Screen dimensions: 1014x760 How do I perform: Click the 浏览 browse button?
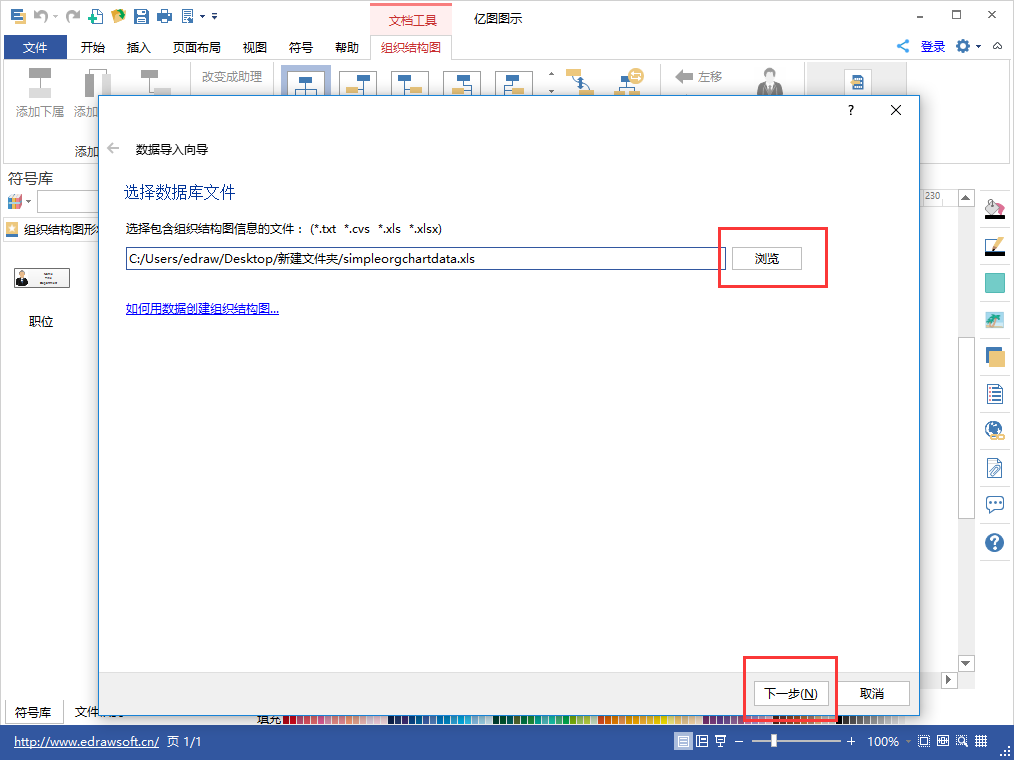(766, 259)
